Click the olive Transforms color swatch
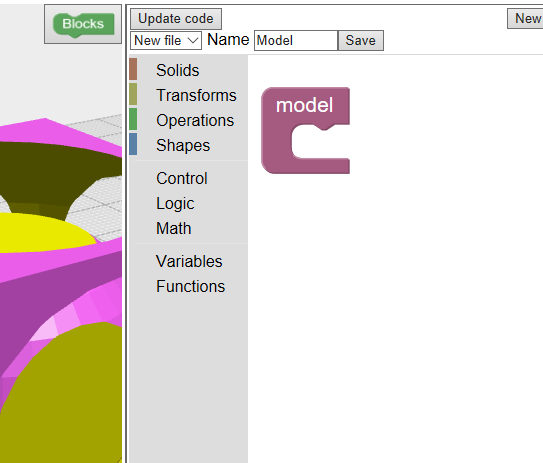Screen dimensions: 543x463 coord(133,94)
